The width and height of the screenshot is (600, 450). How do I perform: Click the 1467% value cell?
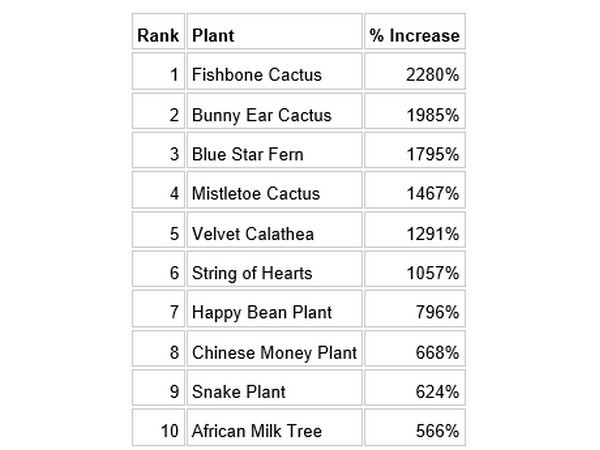414,194
